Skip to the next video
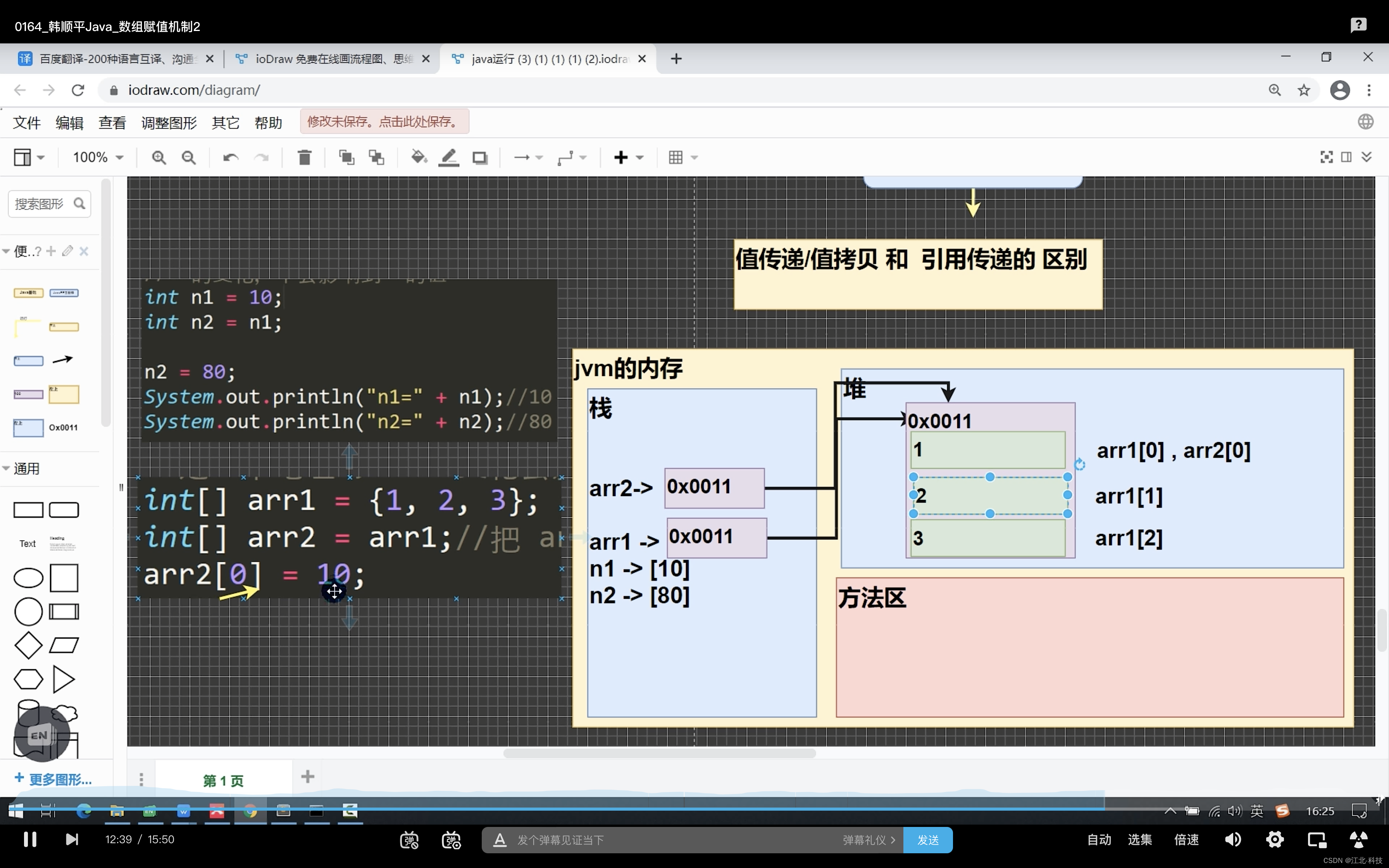This screenshot has width=1389, height=868. coord(72,839)
